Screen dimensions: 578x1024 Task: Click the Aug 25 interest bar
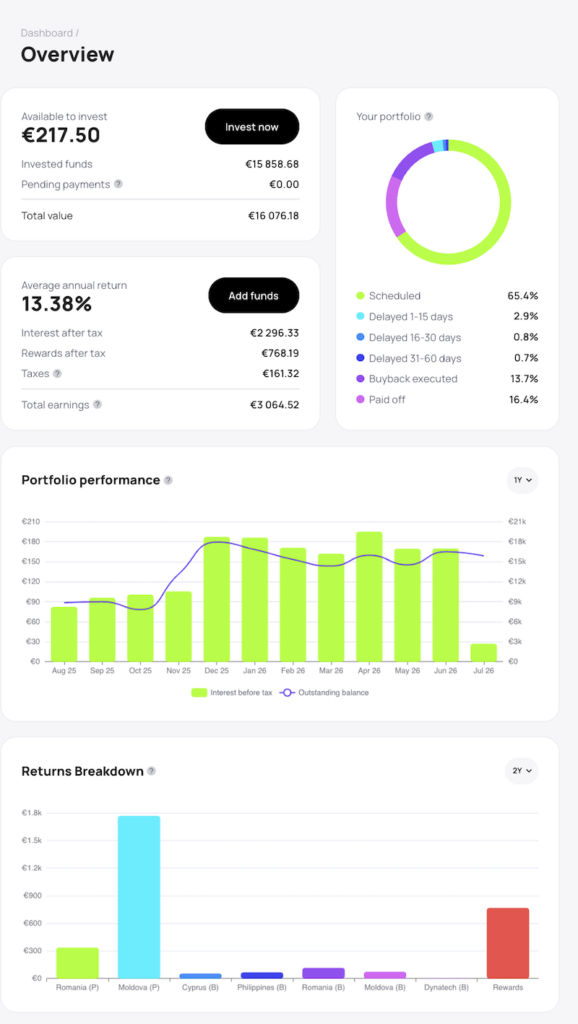[x=64, y=634]
